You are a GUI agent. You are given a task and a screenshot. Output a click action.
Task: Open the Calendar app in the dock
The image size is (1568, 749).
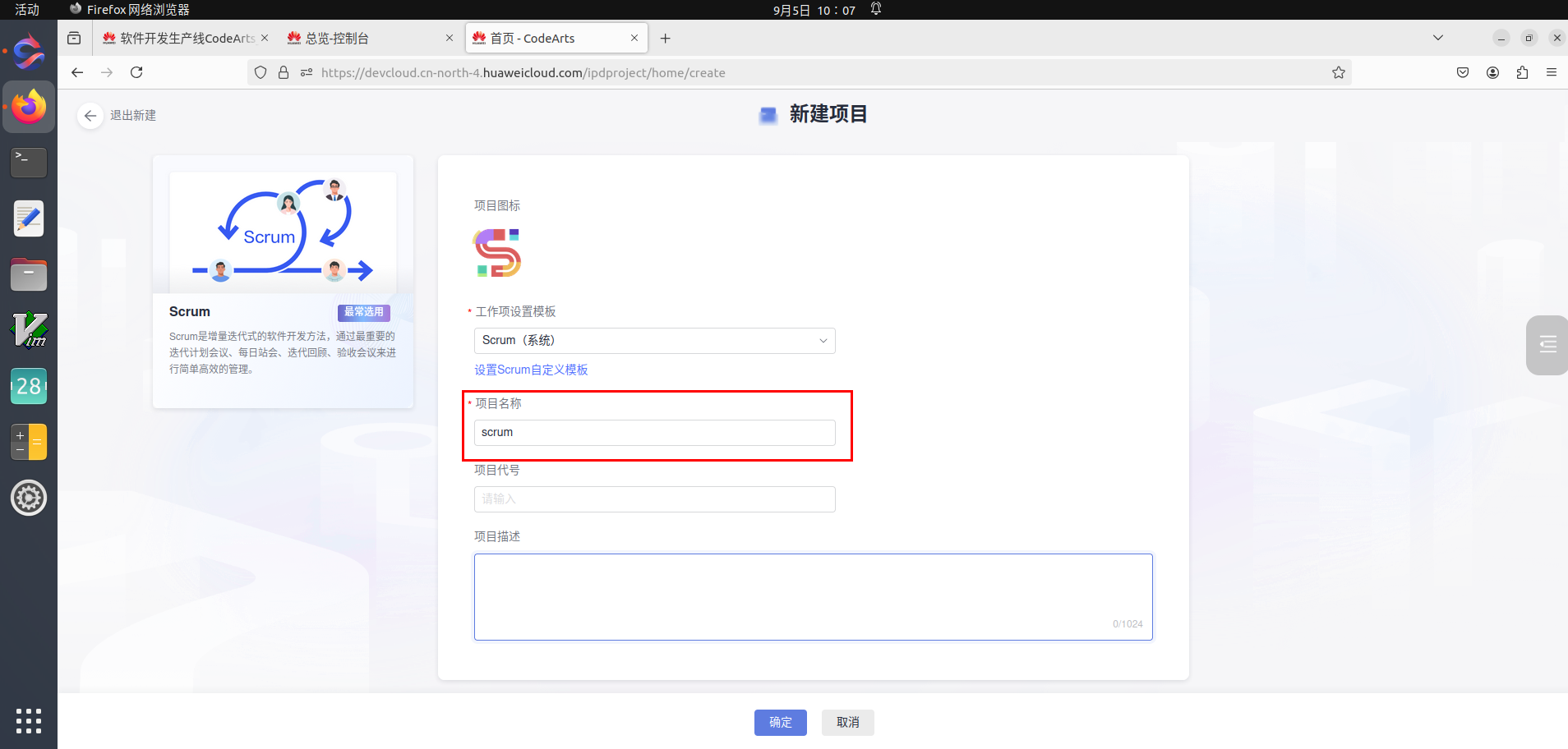[x=29, y=386]
